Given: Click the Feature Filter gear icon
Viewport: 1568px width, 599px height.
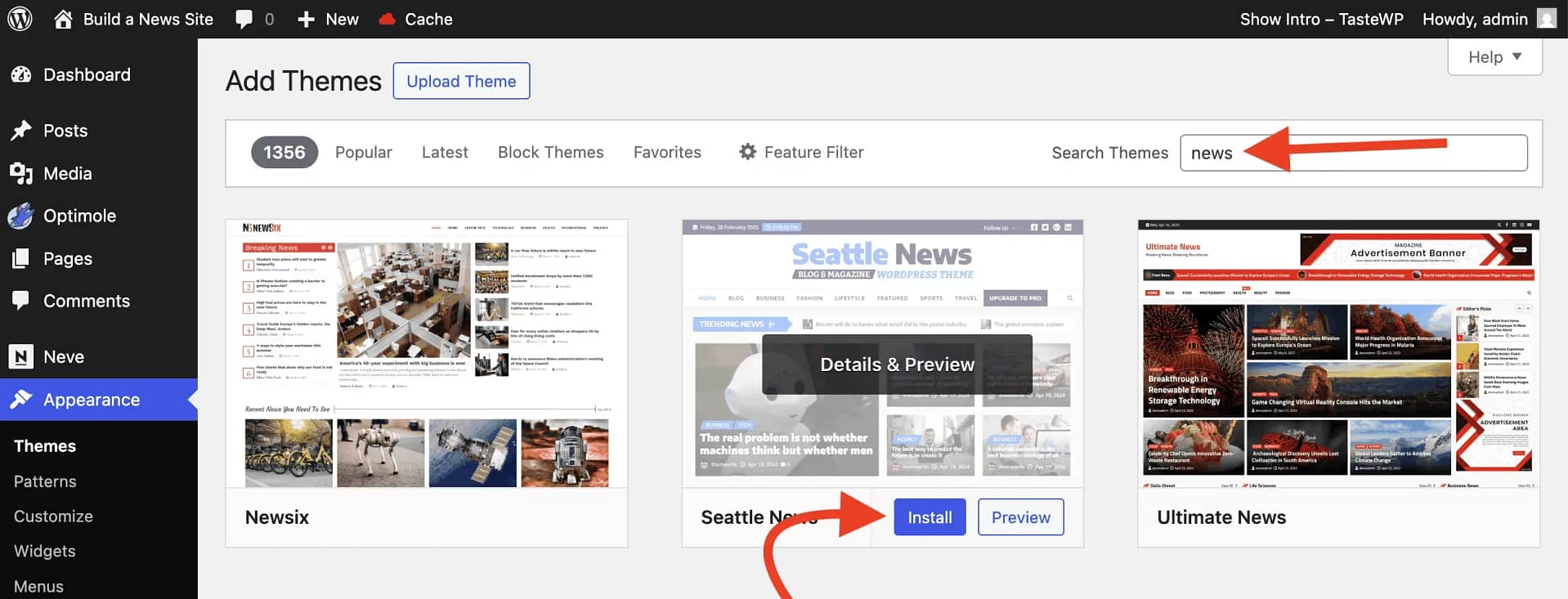Looking at the screenshot, I should [747, 152].
